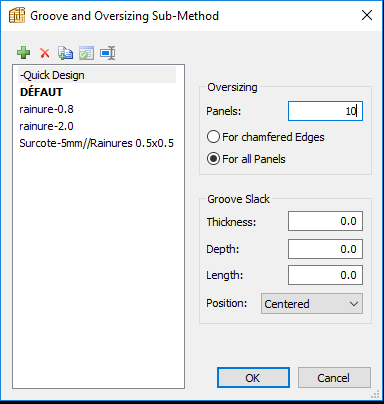Click the dialog title bar application icon
The height and width of the screenshot is (404, 384).
17,15
